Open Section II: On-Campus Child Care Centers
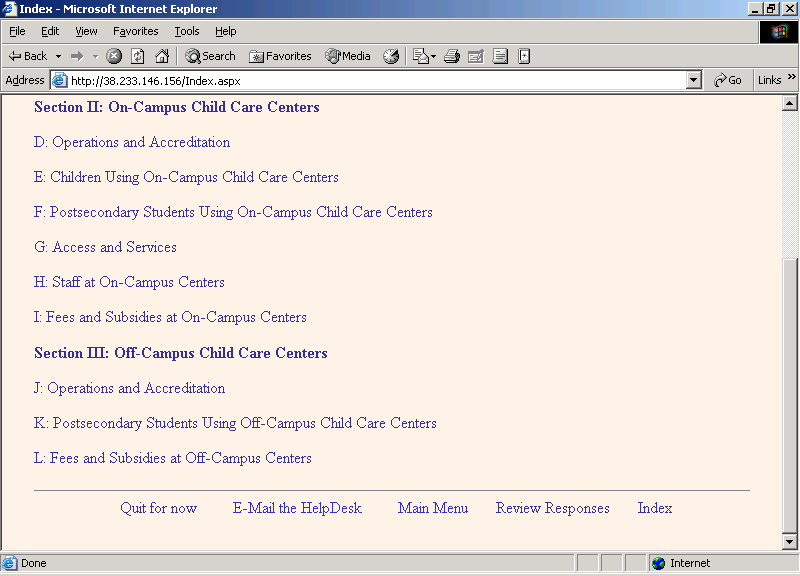This screenshot has height=576, width=800. coord(177,107)
